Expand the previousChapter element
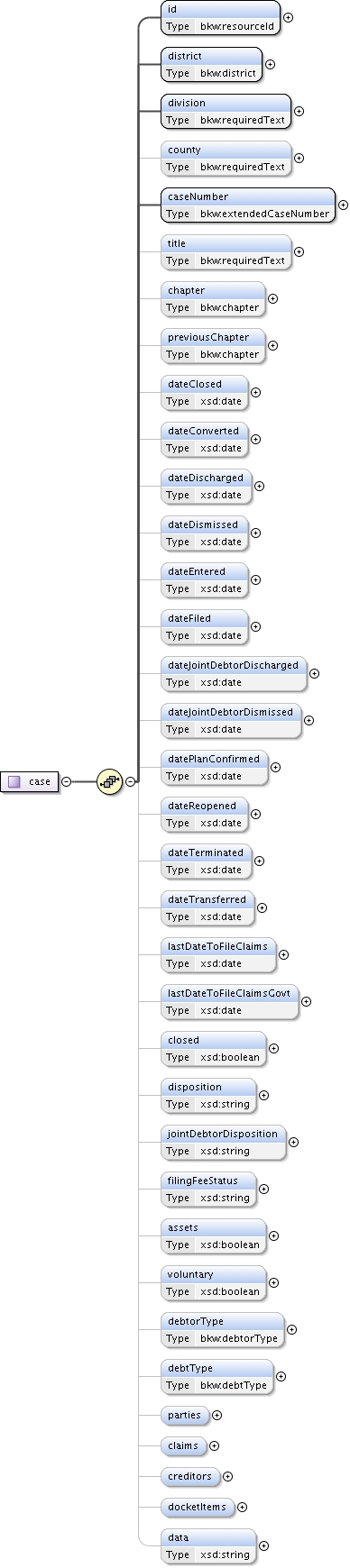This screenshot has width=350, height=1568. pyautogui.click(x=272, y=345)
